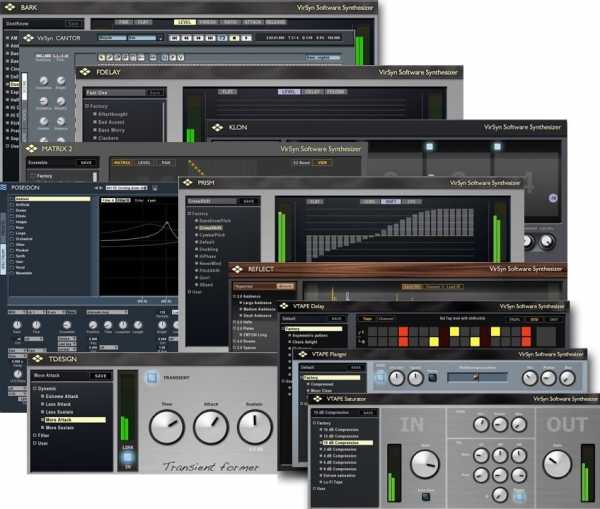The height and width of the screenshot is (509, 600).
Task: Toggle dark square switch below Saturator IN knob
Action: [426, 497]
